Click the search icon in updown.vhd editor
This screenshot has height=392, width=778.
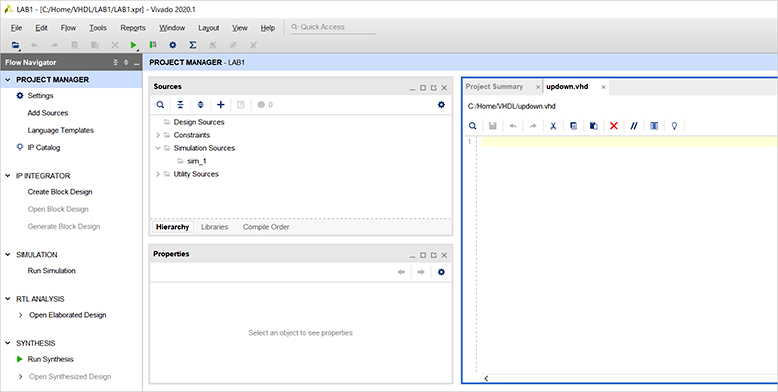pos(473,126)
